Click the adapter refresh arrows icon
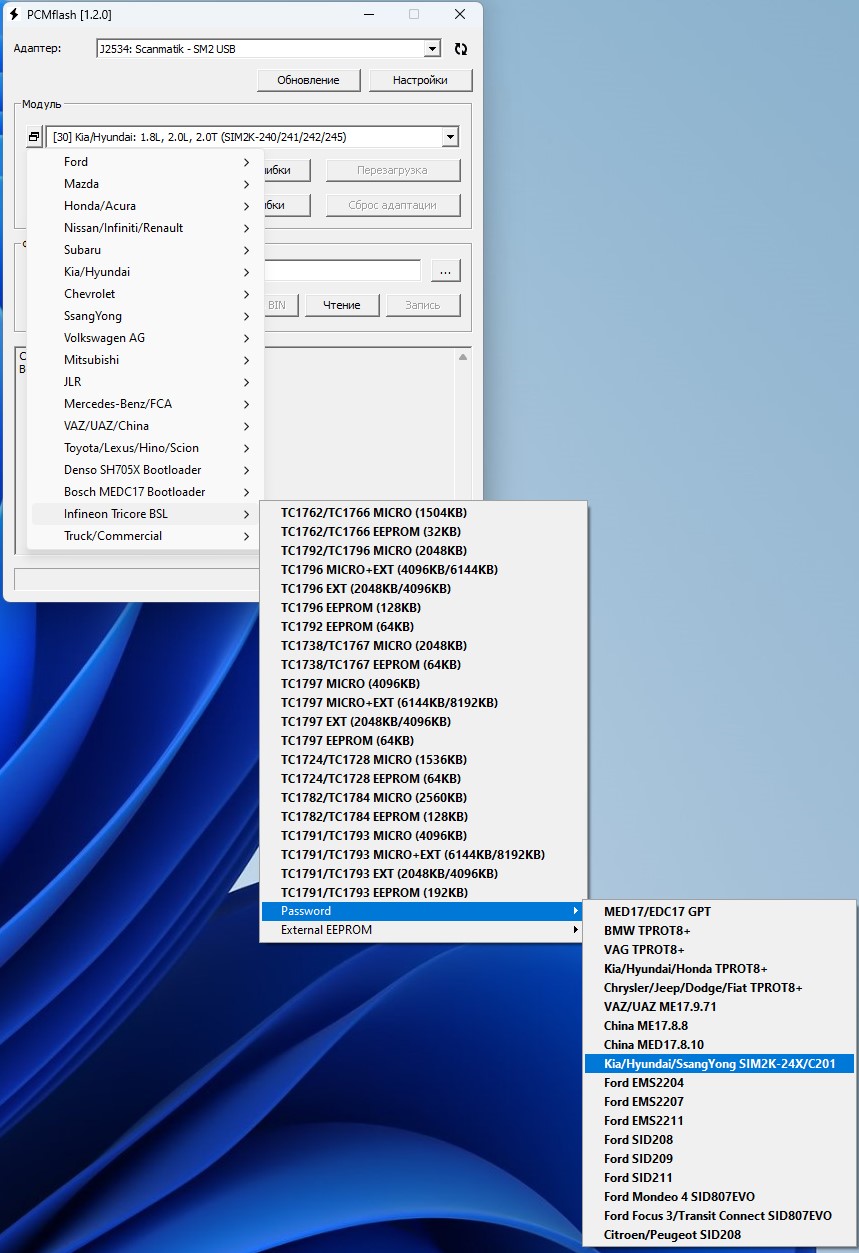This screenshot has height=1253, width=859. point(460,49)
